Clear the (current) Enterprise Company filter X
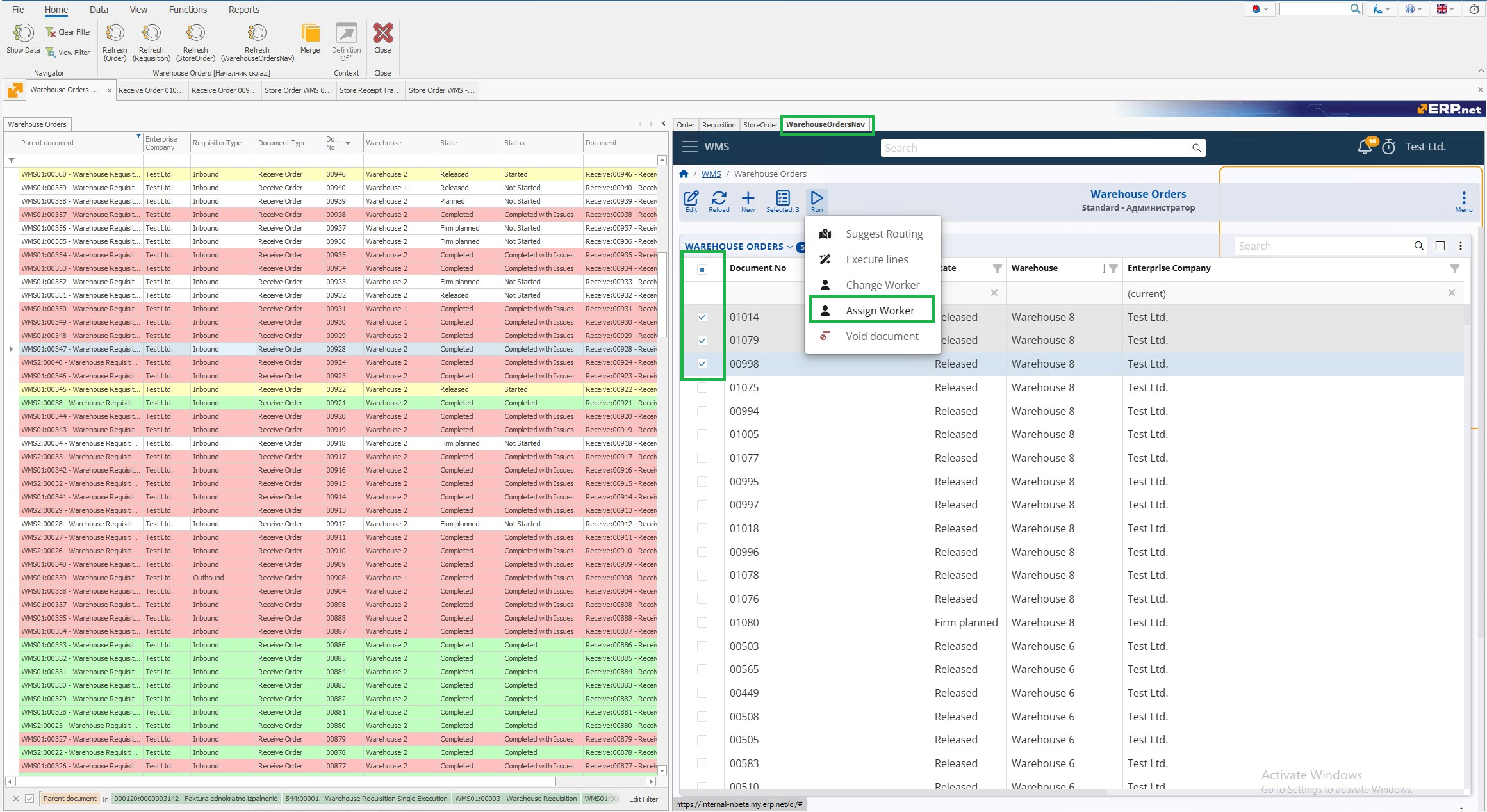The width and height of the screenshot is (1487, 812). coord(1451,293)
